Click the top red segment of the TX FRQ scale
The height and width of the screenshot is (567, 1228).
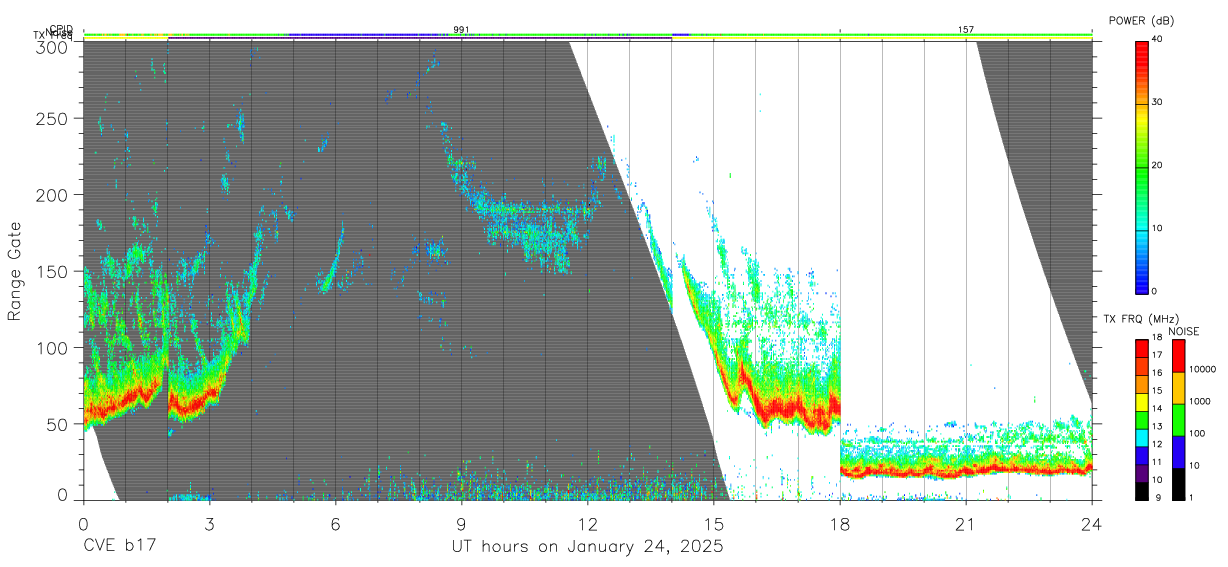click(x=1142, y=349)
